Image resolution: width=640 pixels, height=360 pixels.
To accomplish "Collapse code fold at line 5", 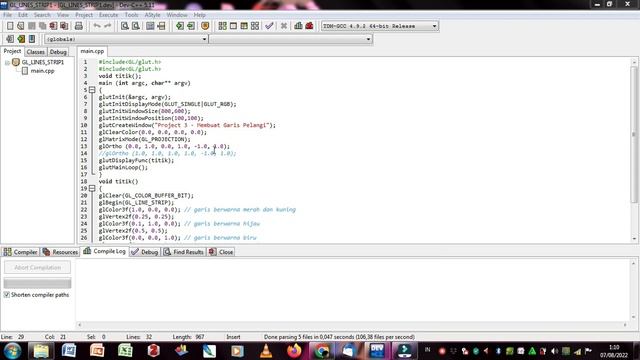I will pos(92,90).
